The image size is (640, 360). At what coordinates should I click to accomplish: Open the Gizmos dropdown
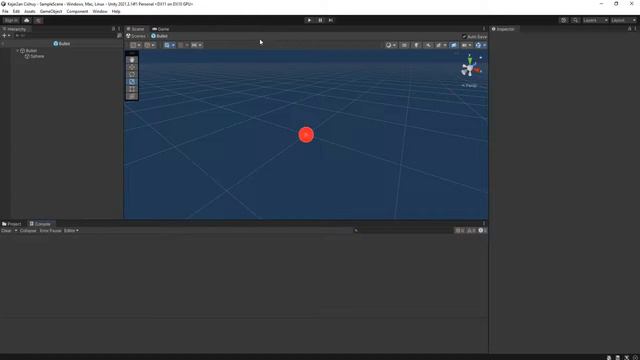[480, 45]
